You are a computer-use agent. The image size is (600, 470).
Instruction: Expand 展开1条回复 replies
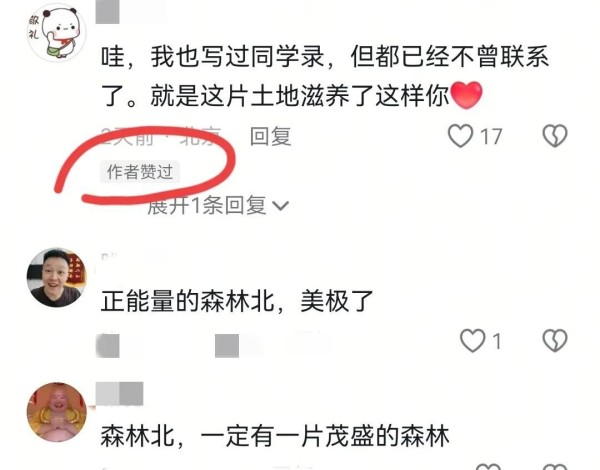coord(218,206)
